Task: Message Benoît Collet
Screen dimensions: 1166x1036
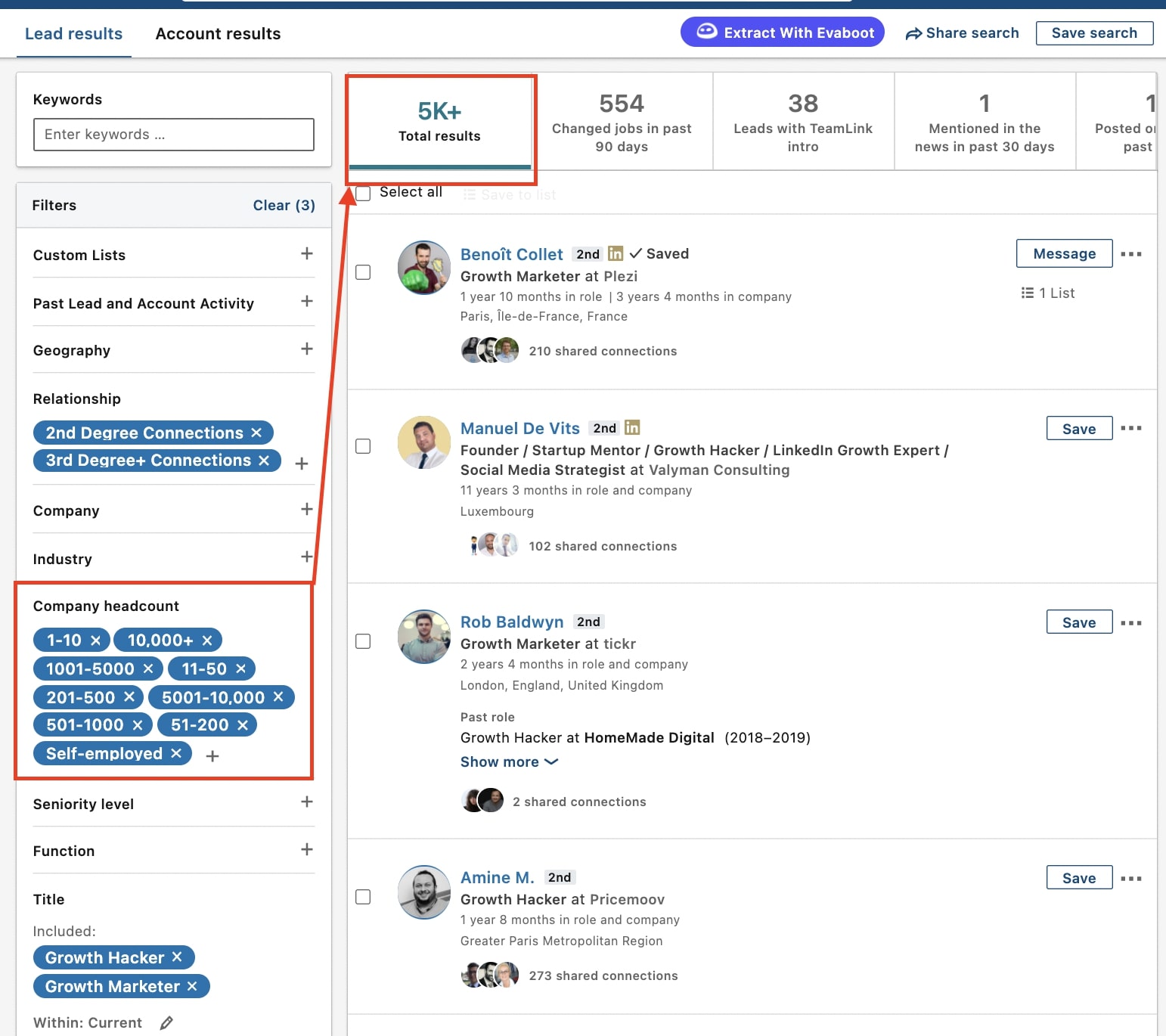Action: pyautogui.click(x=1064, y=253)
